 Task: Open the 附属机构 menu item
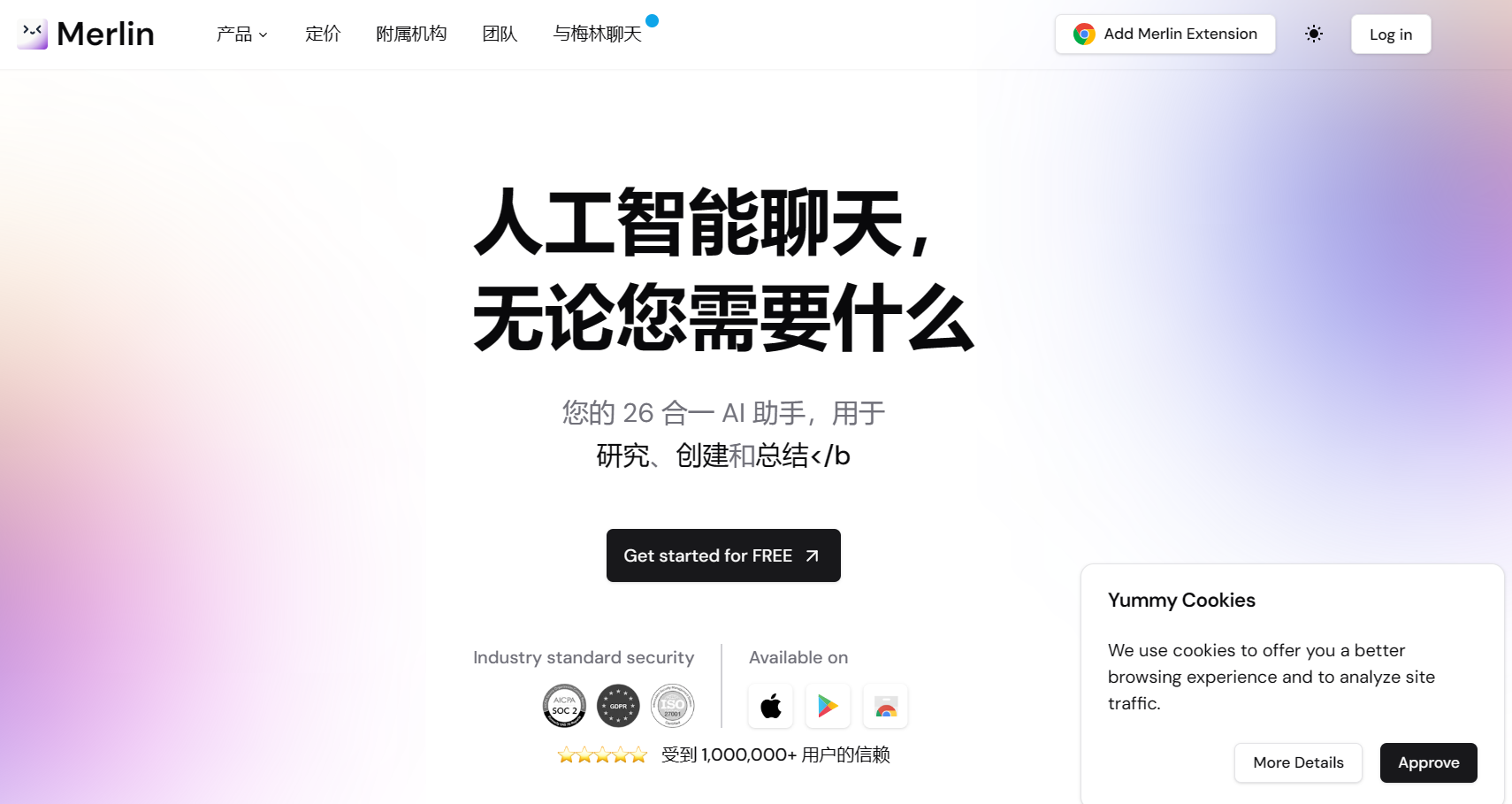coord(411,34)
